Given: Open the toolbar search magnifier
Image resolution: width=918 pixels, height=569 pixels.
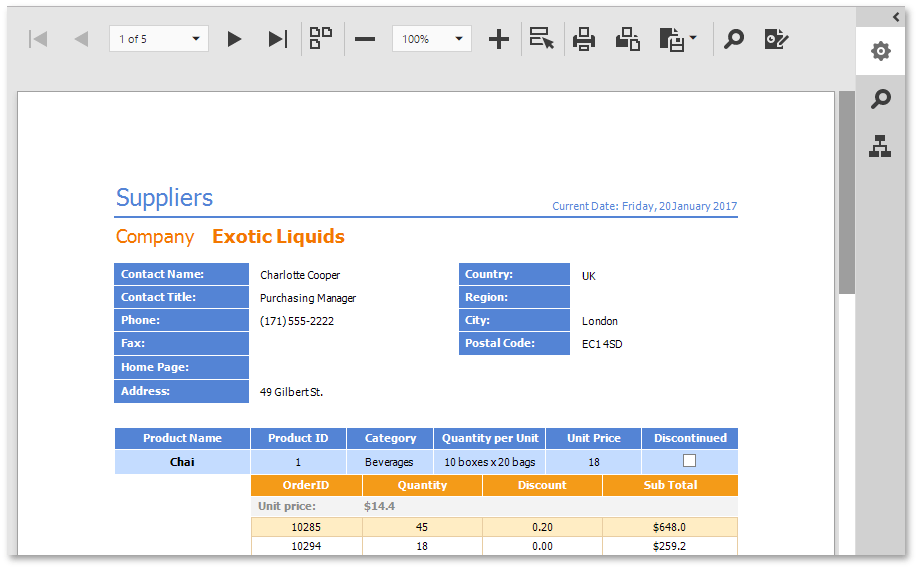Looking at the screenshot, I should click(x=734, y=39).
